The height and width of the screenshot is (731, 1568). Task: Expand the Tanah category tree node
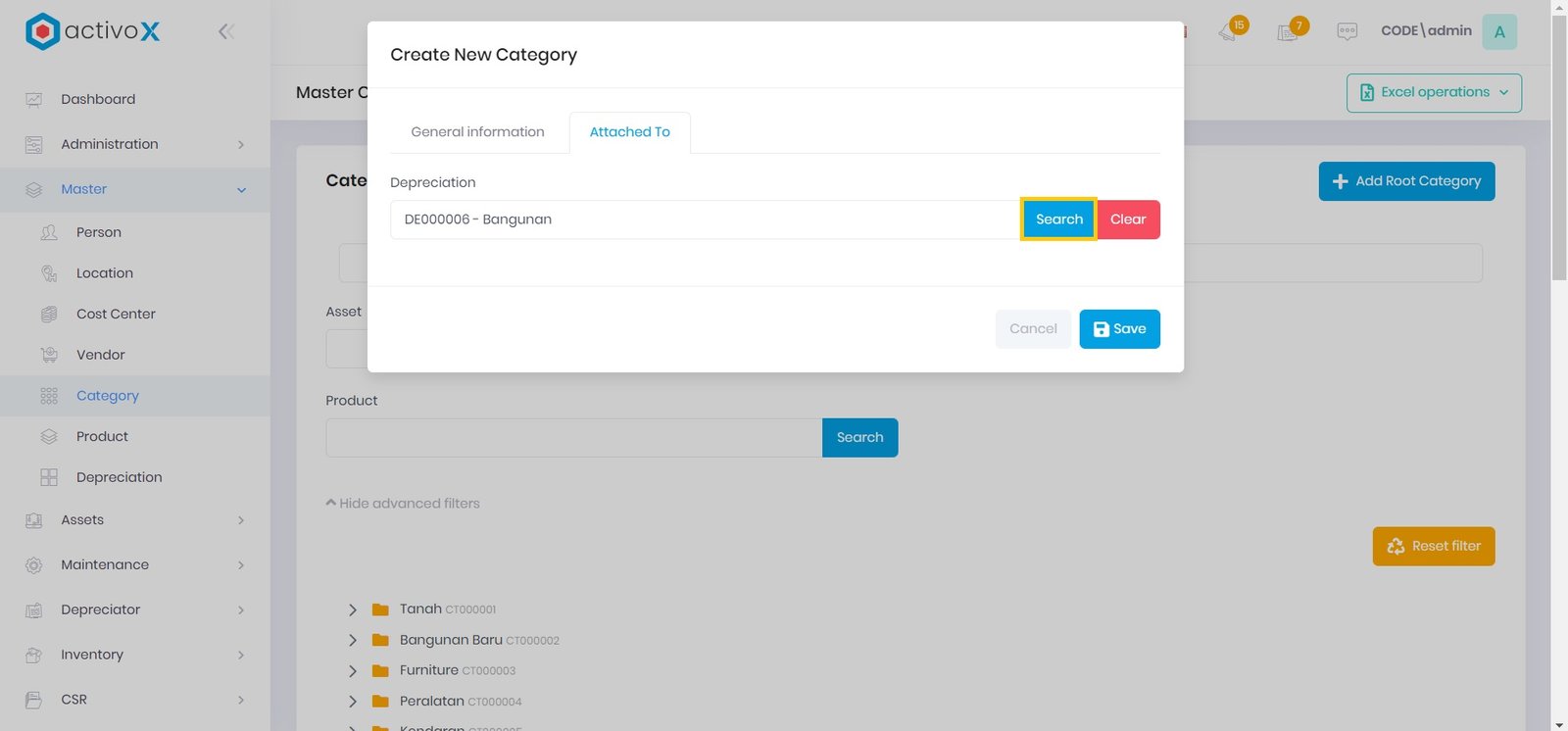(353, 609)
